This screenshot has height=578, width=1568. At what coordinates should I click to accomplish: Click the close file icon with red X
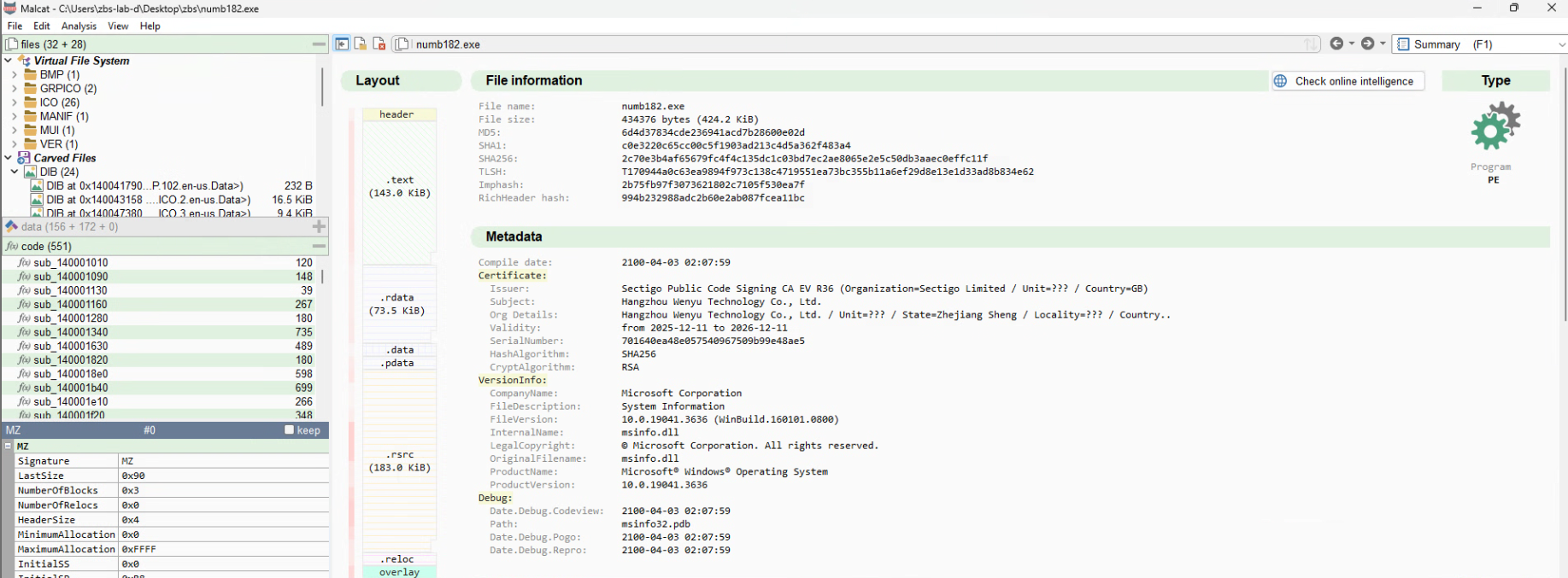point(379,44)
